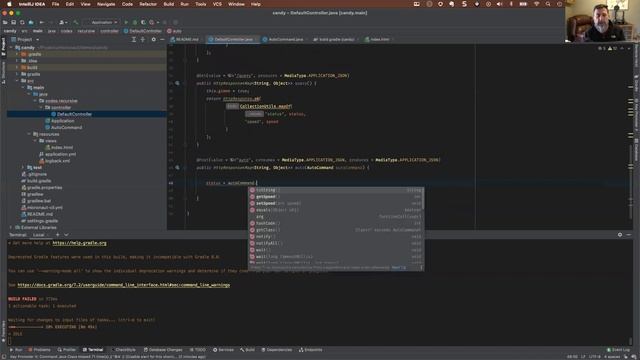Open the Navigate menu
The width and height of the screenshot is (640, 360).
tap(106, 4)
